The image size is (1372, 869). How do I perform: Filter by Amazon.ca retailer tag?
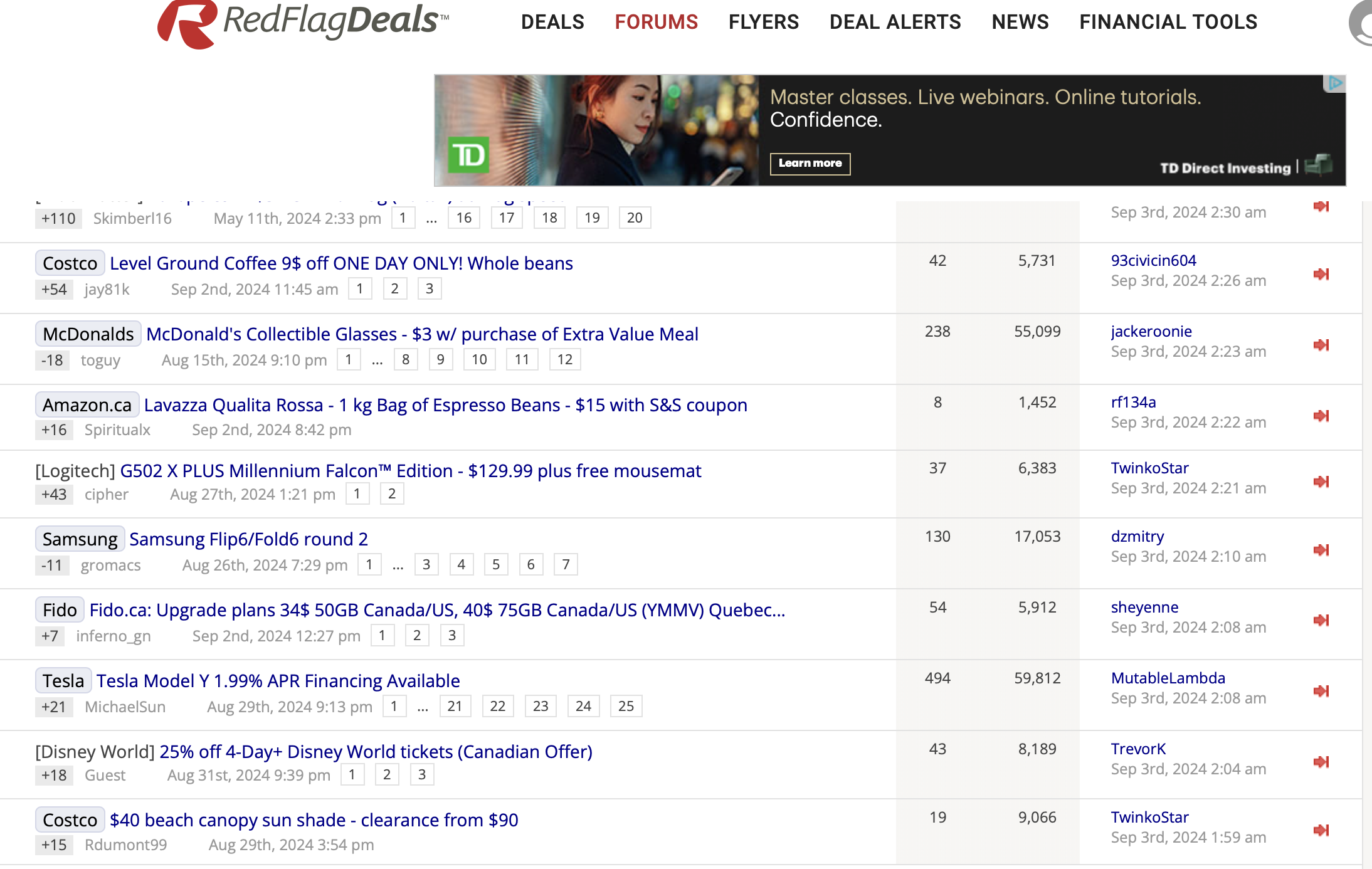pyautogui.click(x=87, y=405)
